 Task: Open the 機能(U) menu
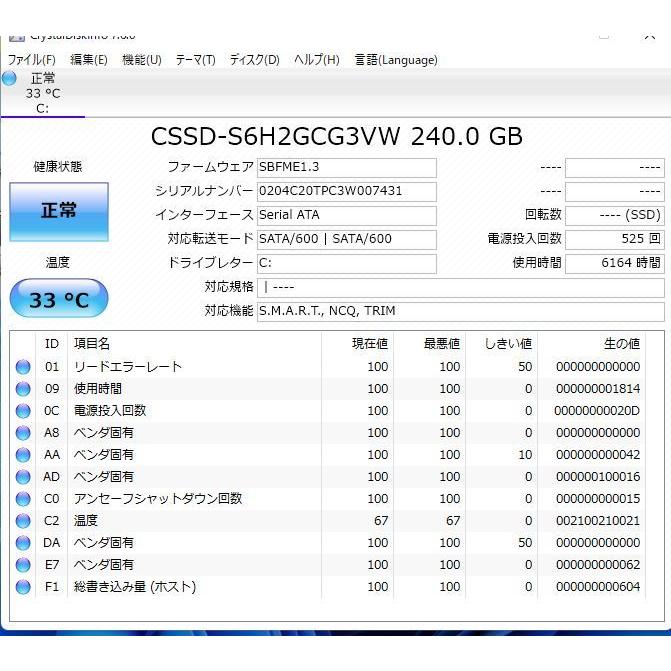tap(142, 59)
